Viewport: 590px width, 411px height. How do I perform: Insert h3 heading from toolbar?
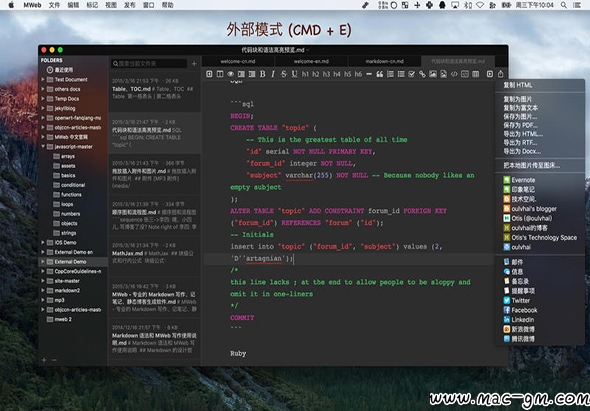click(x=326, y=74)
